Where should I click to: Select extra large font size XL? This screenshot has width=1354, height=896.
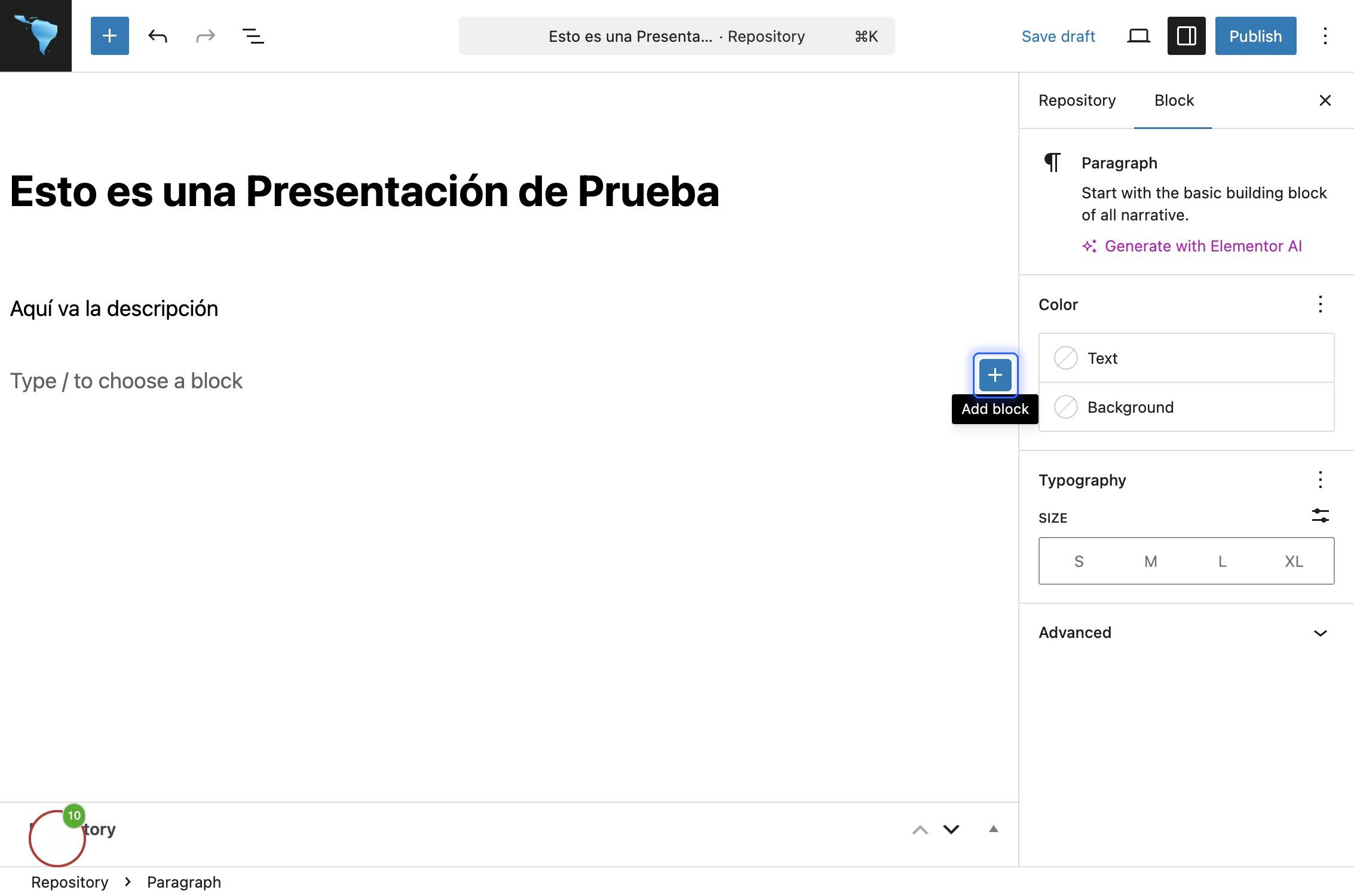click(x=1294, y=561)
